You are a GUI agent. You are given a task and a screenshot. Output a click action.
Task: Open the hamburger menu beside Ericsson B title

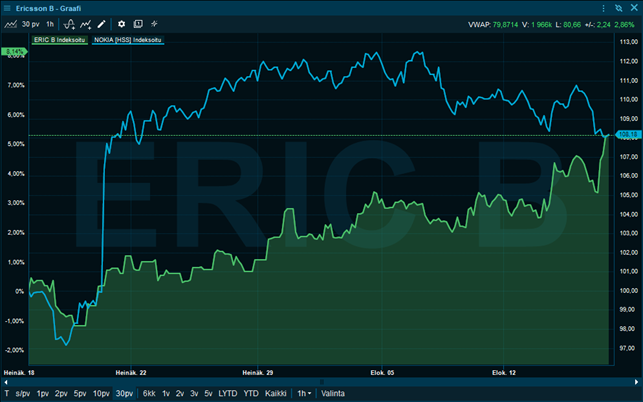coord(7,8)
